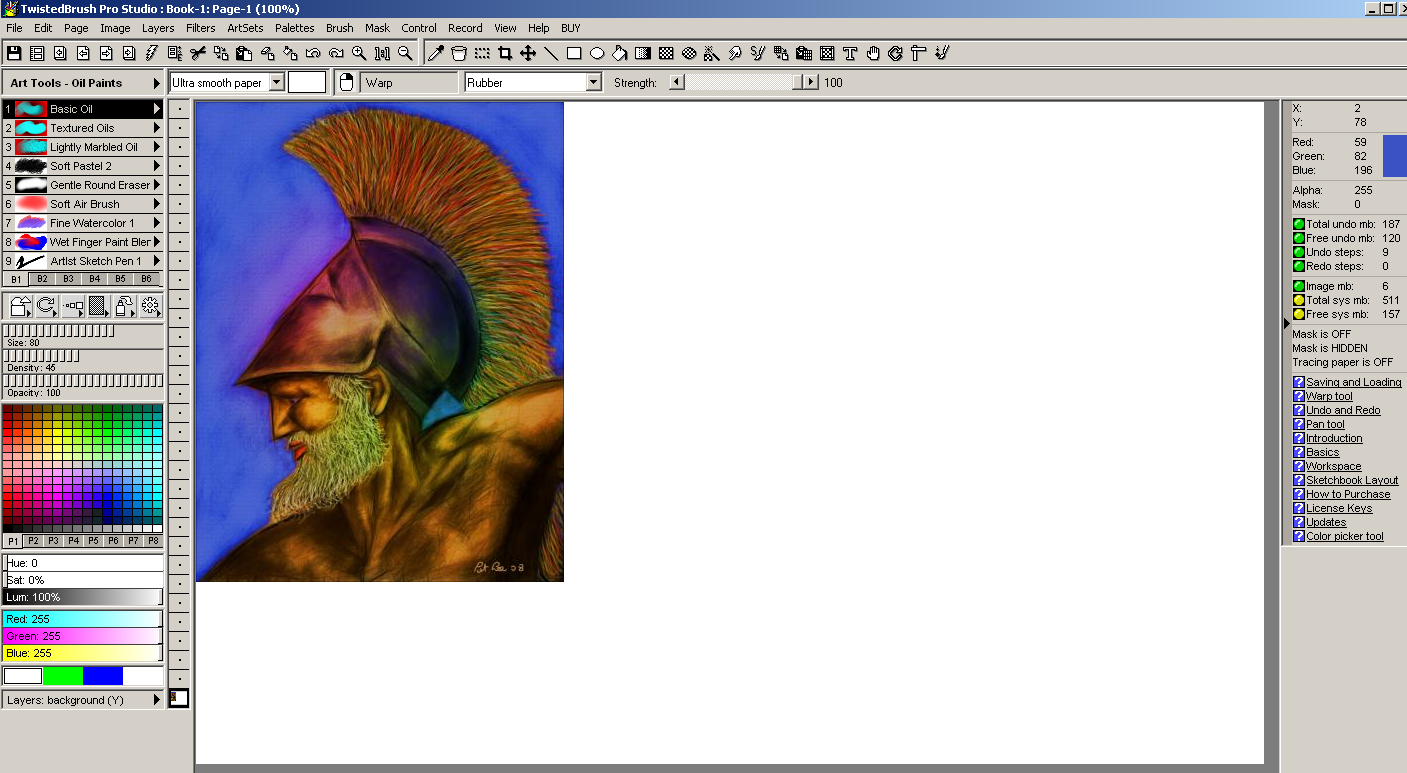Select the Rectangle shape tool
The height and width of the screenshot is (773, 1407).
(x=574, y=53)
